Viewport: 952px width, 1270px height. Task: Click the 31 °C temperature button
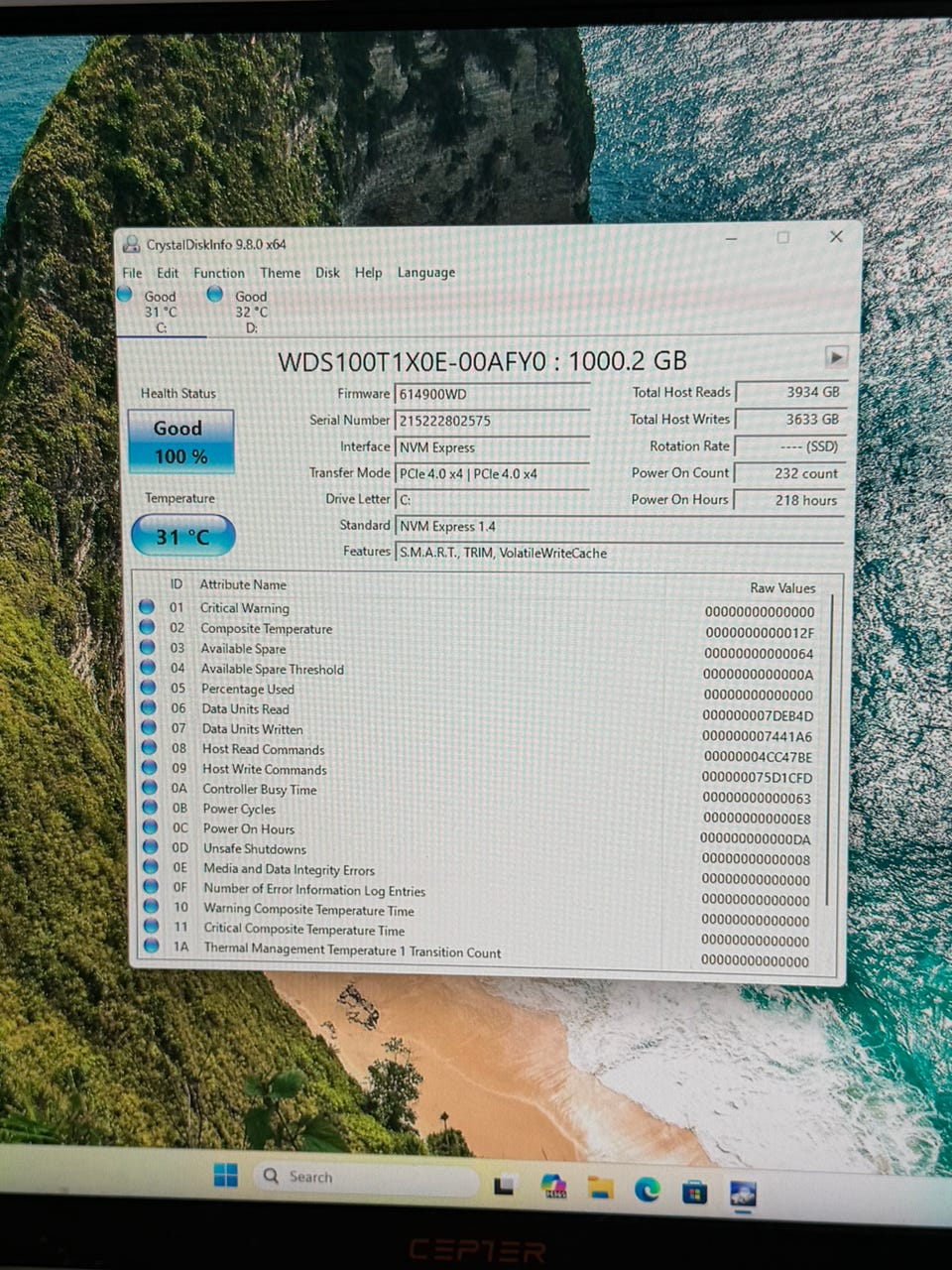click(183, 537)
